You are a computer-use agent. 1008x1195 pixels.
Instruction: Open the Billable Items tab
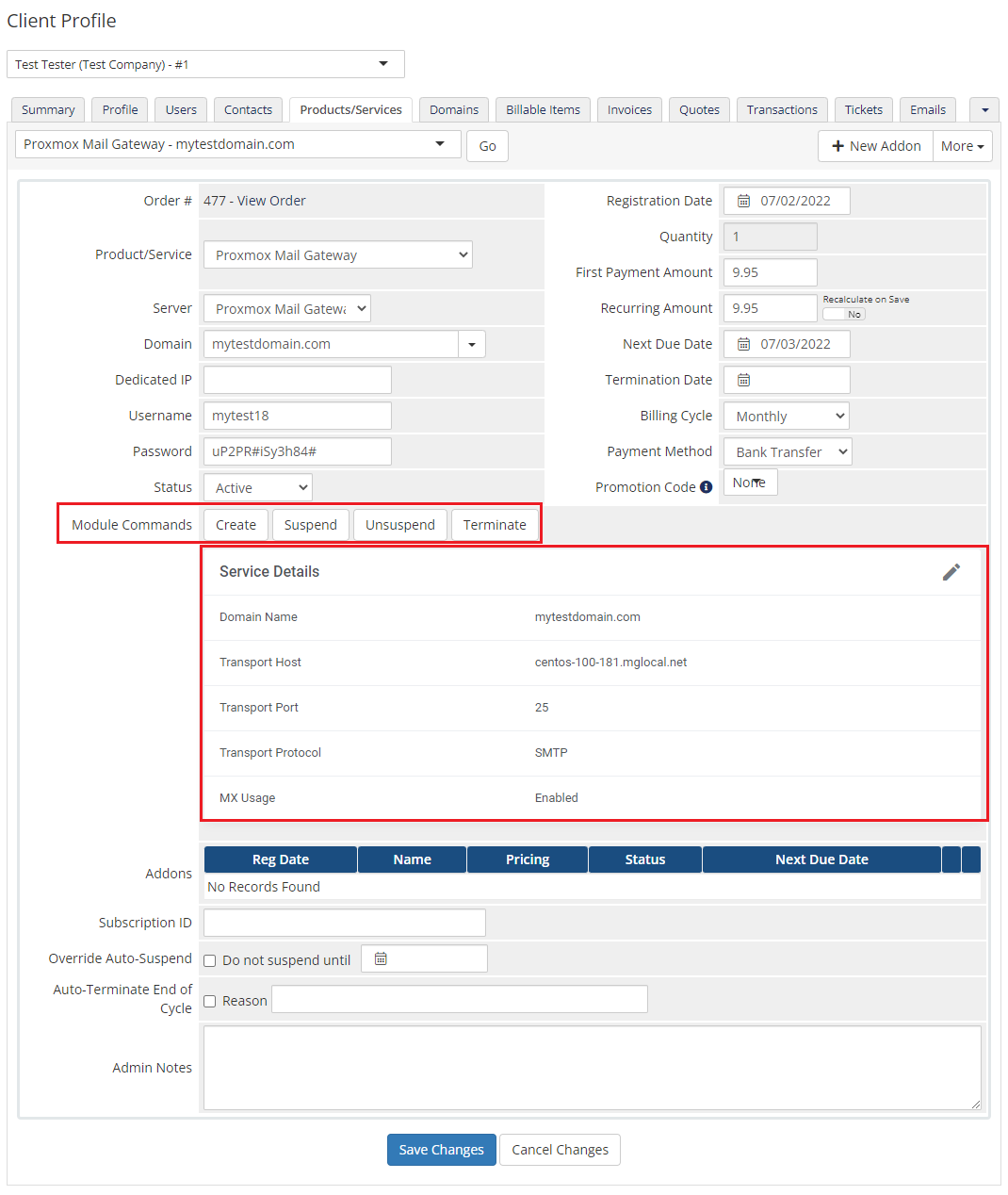543,110
